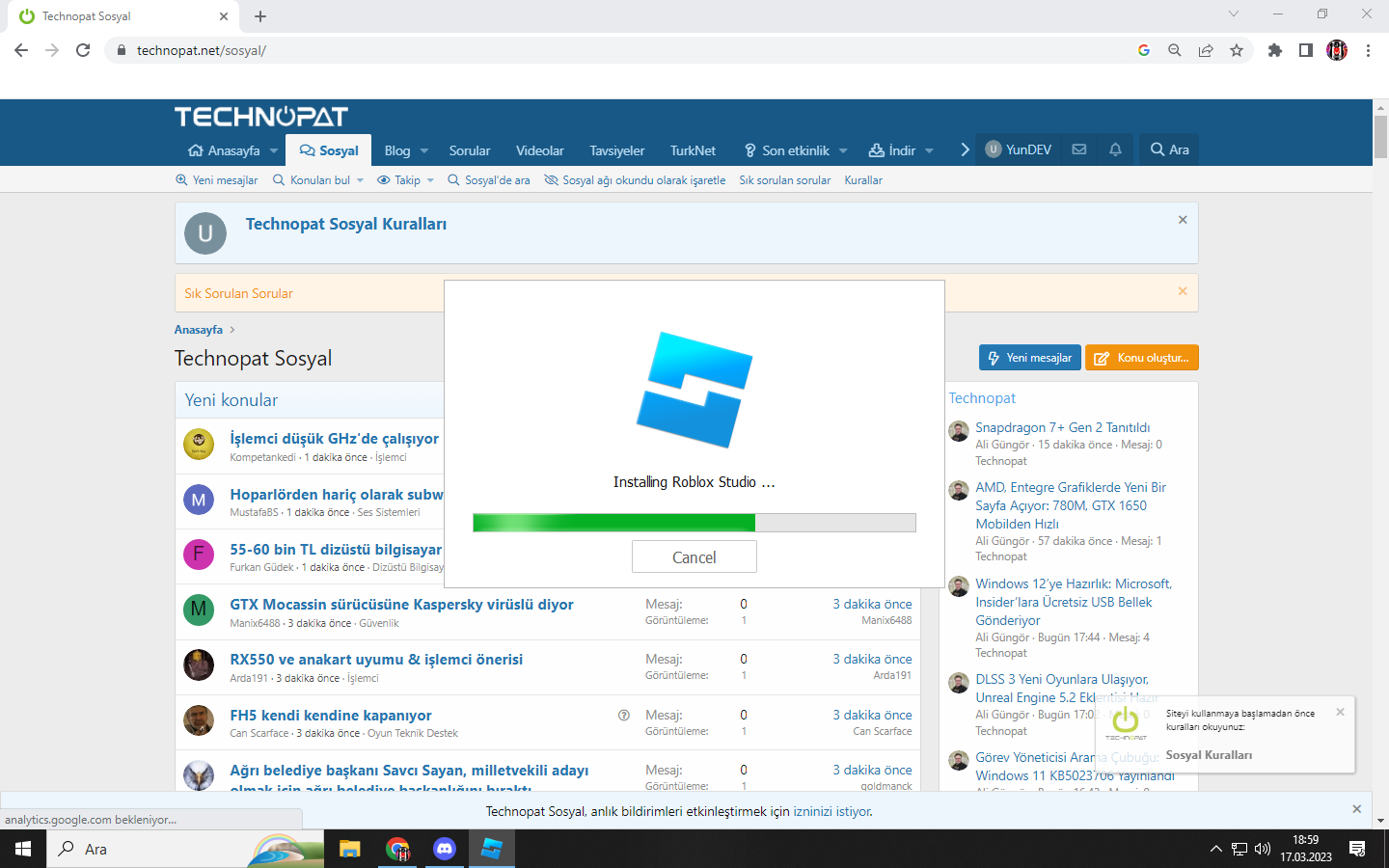Click the share page icon in address bar
The image size is (1389, 868).
[1206, 50]
